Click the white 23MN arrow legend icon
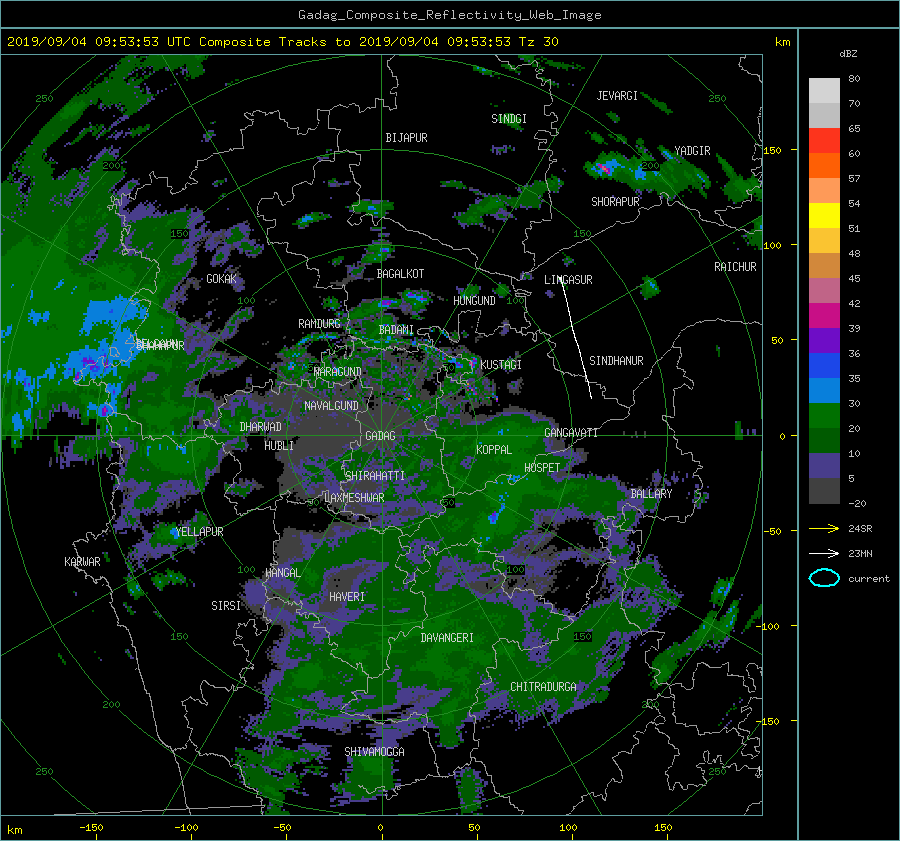 coord(824,553)
